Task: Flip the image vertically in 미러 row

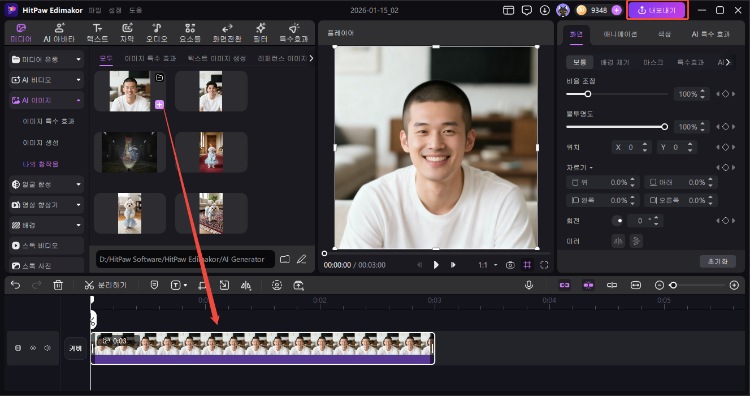Action: 636,241
